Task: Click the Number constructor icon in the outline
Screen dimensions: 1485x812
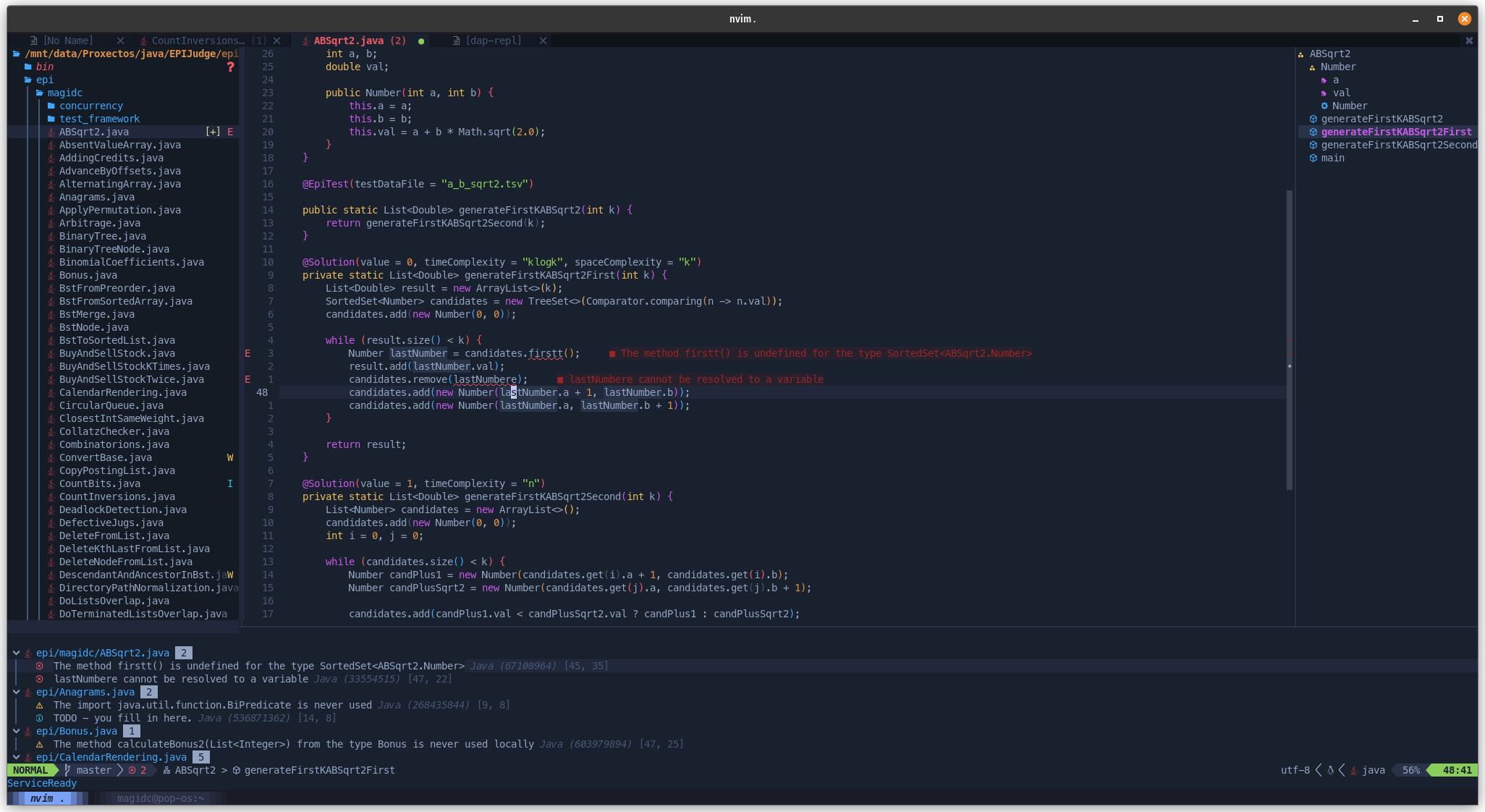Action: [x=1324, y=106]
